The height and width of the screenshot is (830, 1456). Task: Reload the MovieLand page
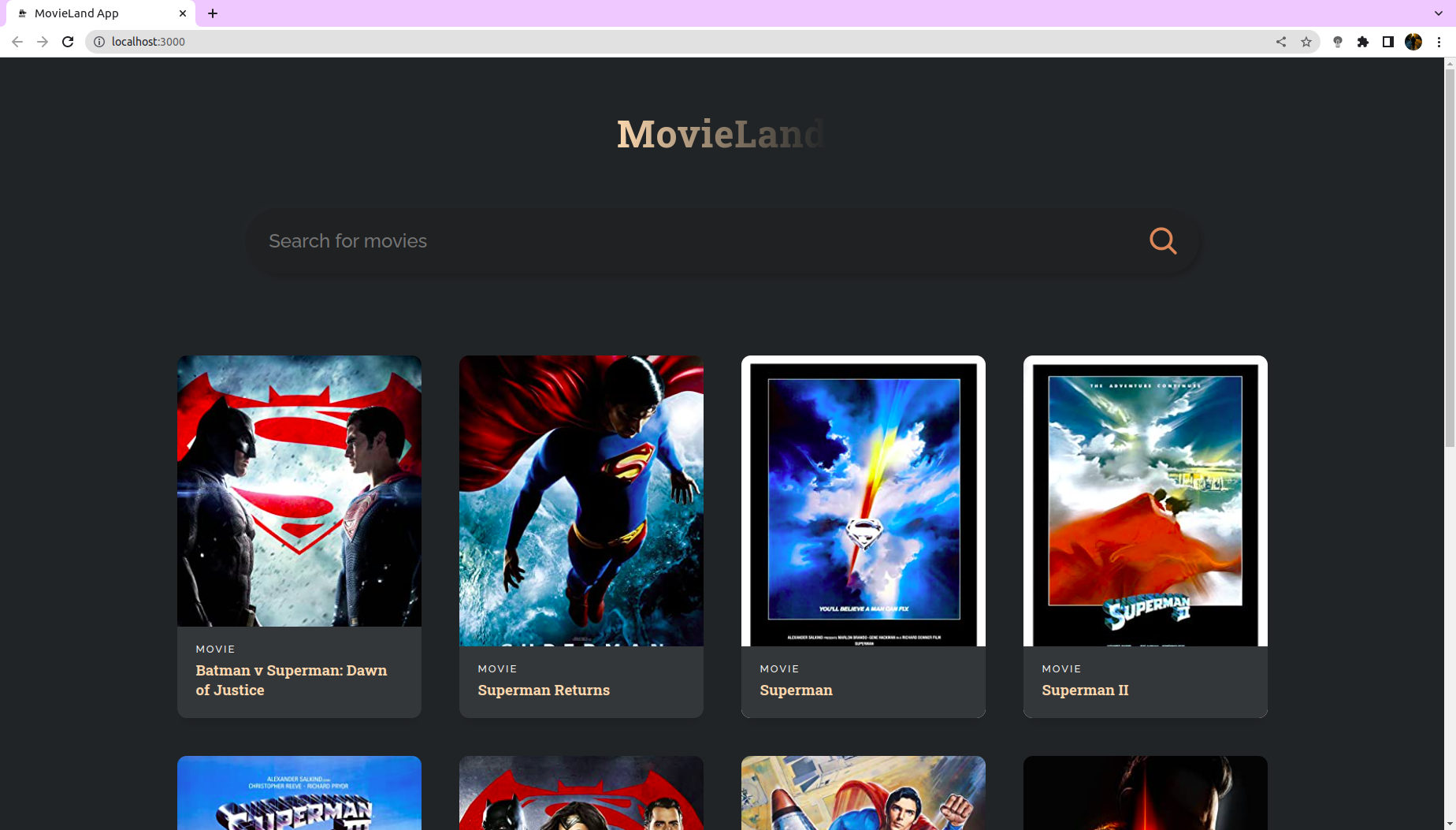tap(68, 42)
